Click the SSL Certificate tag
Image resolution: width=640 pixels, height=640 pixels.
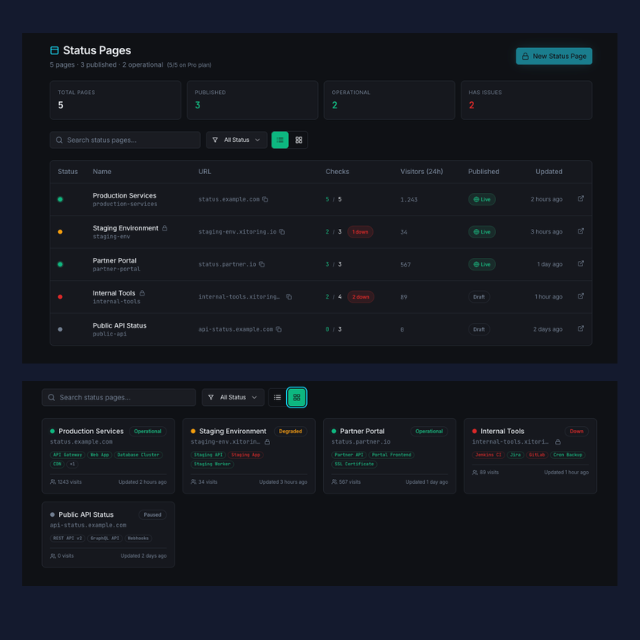click(x=354, y=464)
